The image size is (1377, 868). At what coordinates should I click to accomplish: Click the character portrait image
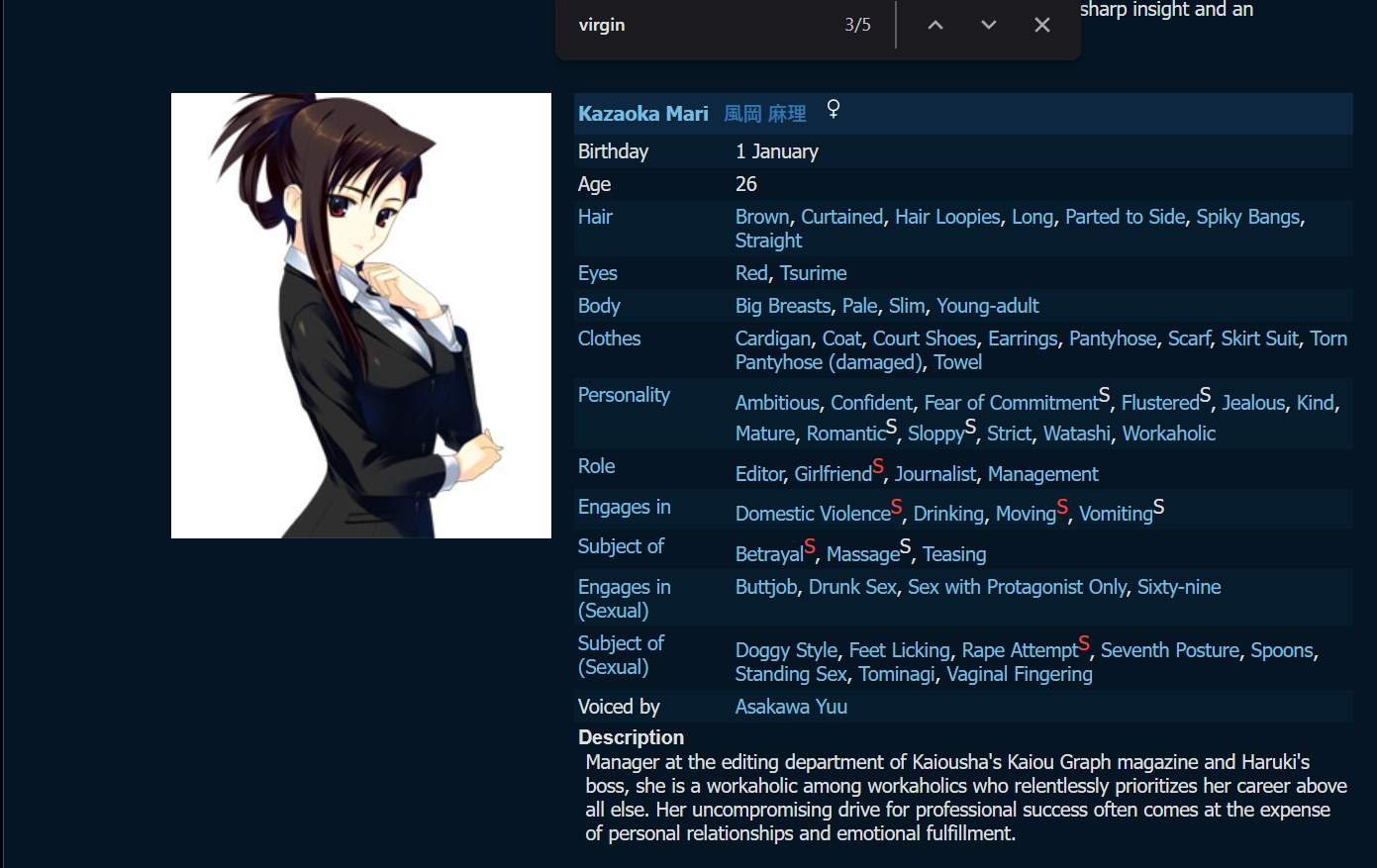click(x=361, y=316)
